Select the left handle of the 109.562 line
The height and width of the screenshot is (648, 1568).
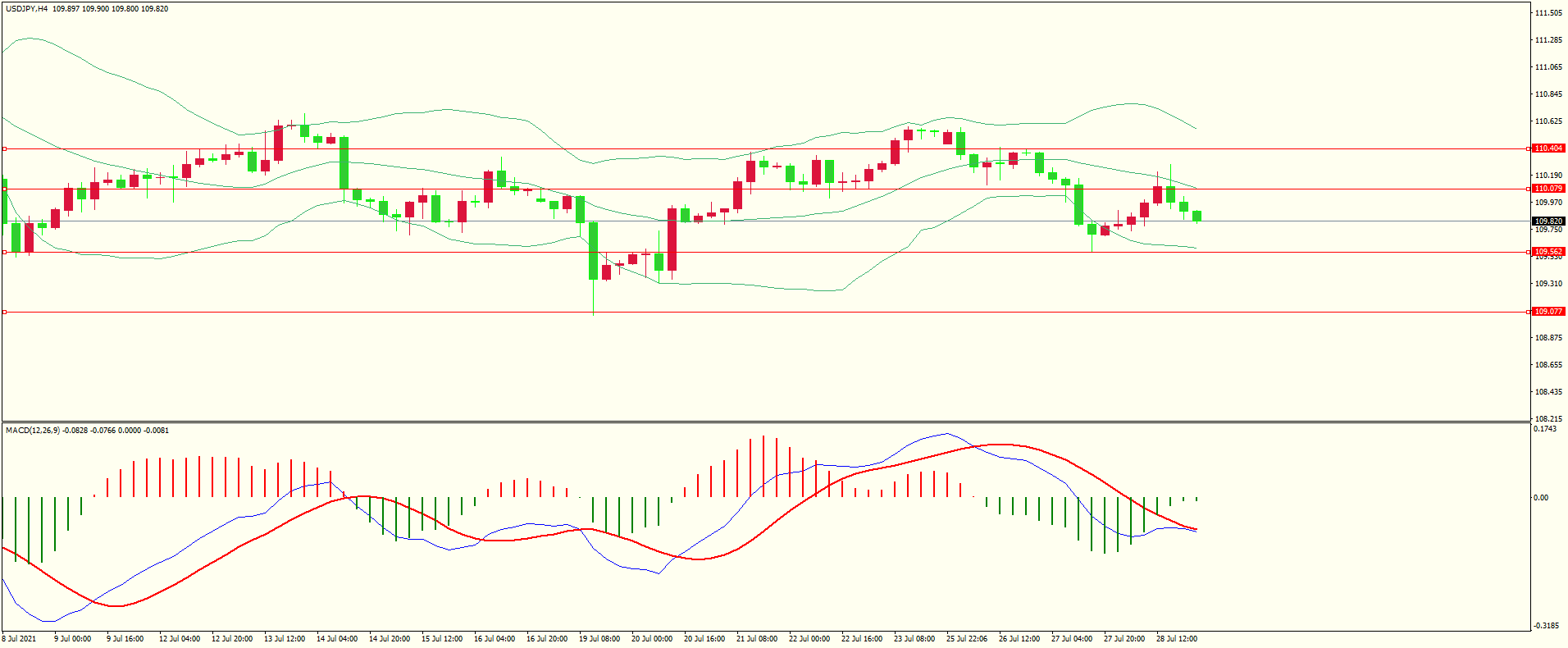[4, 252]
